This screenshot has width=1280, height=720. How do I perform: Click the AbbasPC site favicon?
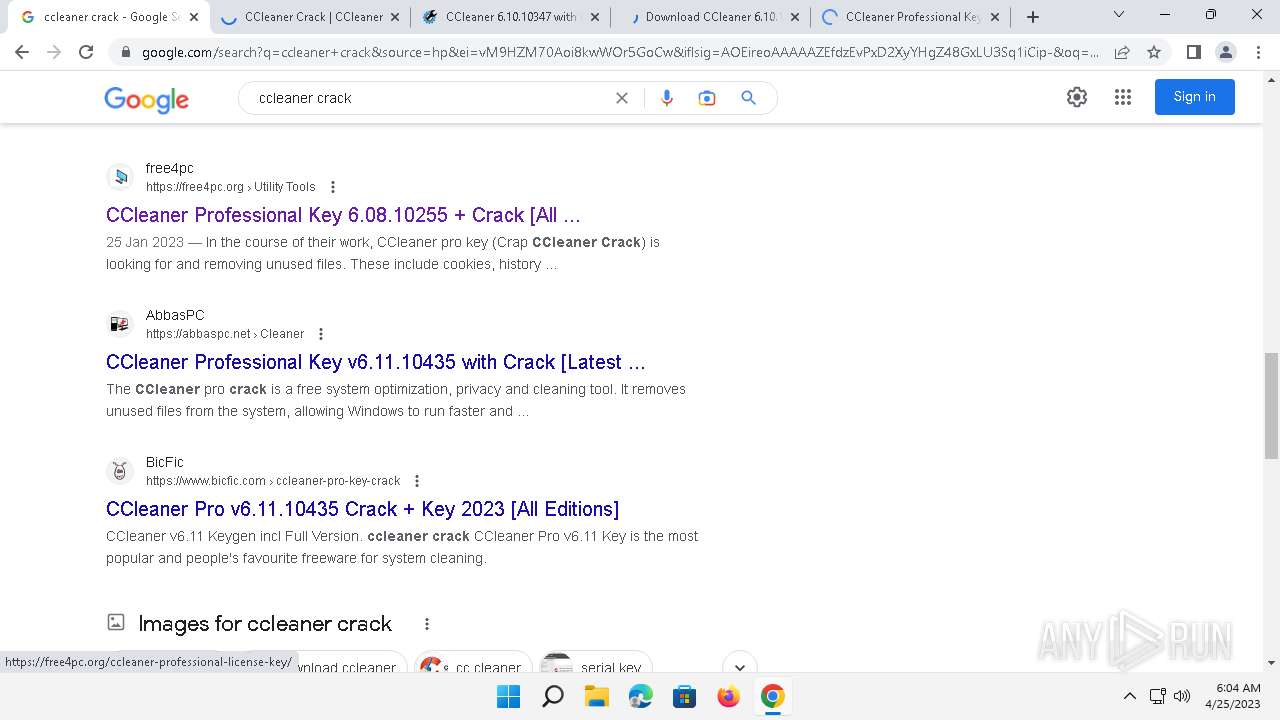click(x=120, y=324)
